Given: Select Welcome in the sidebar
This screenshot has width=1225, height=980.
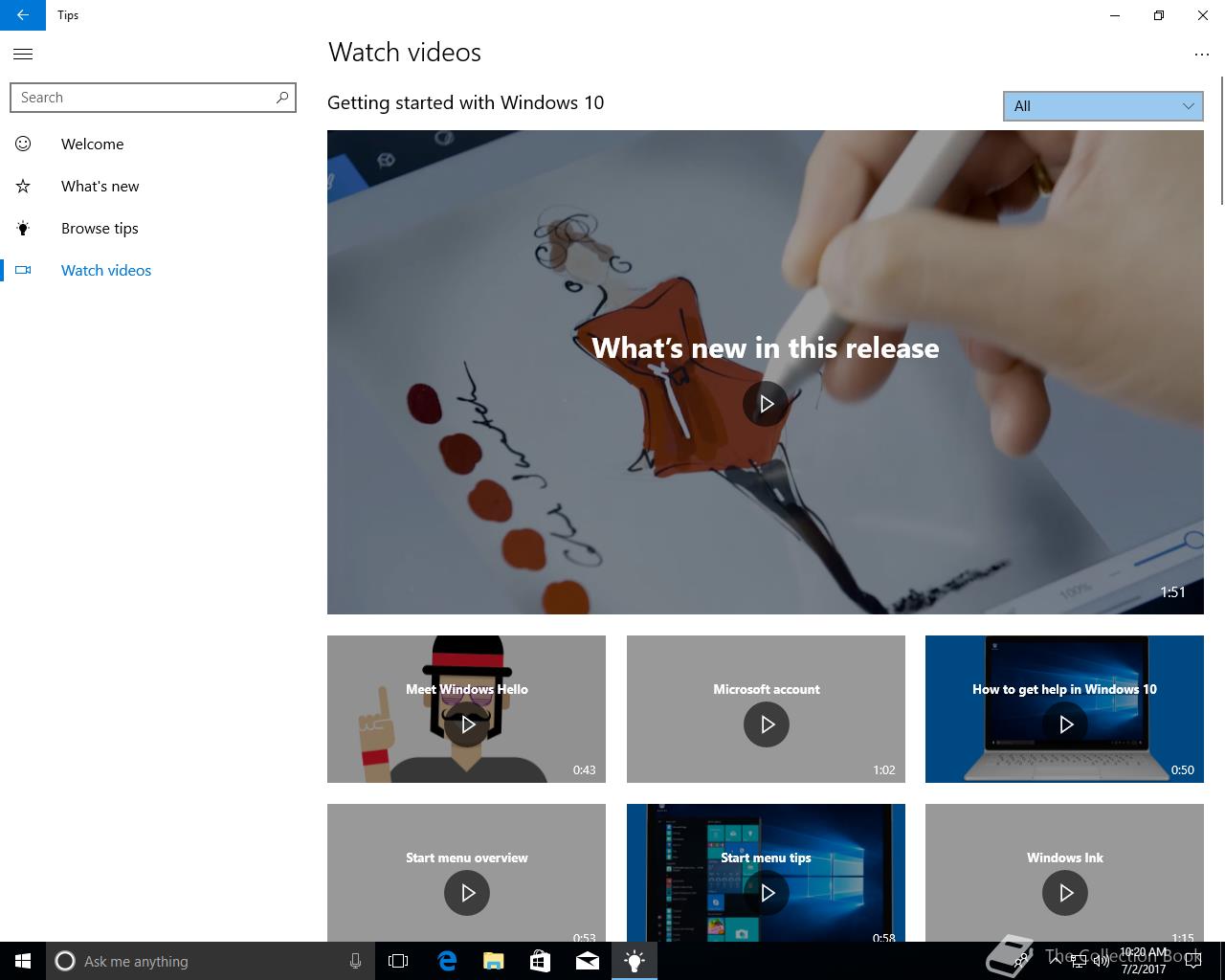Looking at the screenshot, I should click(153, 144).
